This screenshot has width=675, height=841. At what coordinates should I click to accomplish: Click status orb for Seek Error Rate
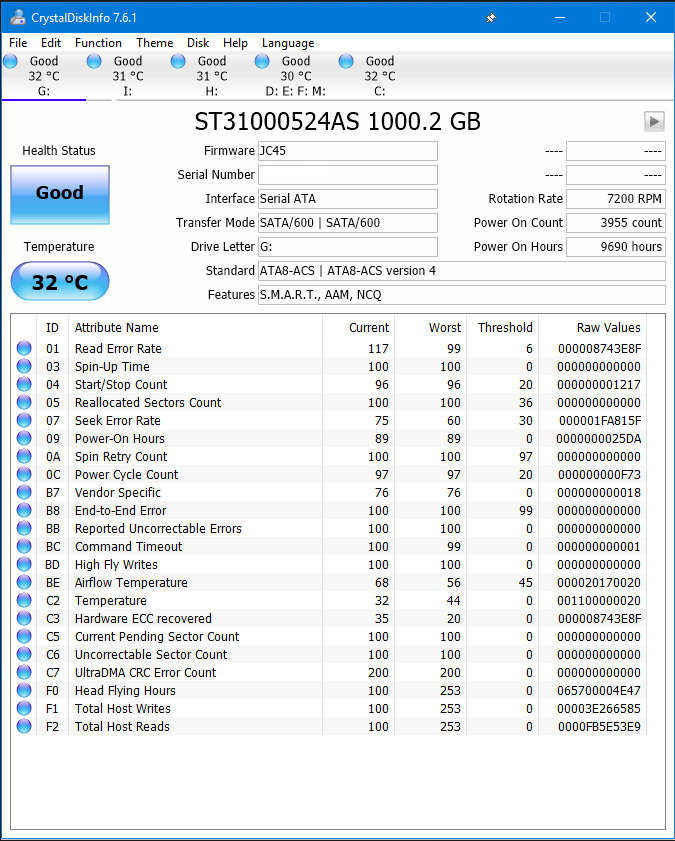pyautogui.click(x=24, y=420)
